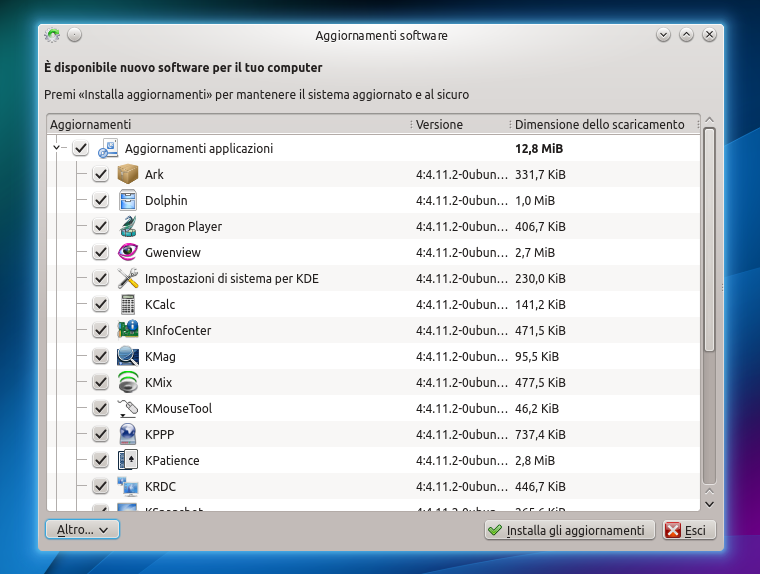The image size is (760, 574).
Task: Click the Aggiornamenti applicazioni label
Action: coord(199,148)
